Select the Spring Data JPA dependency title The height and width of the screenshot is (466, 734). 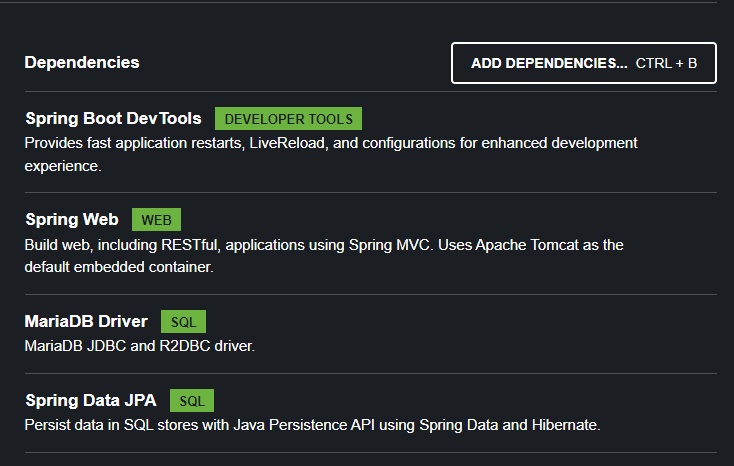[x=90, y=400]
